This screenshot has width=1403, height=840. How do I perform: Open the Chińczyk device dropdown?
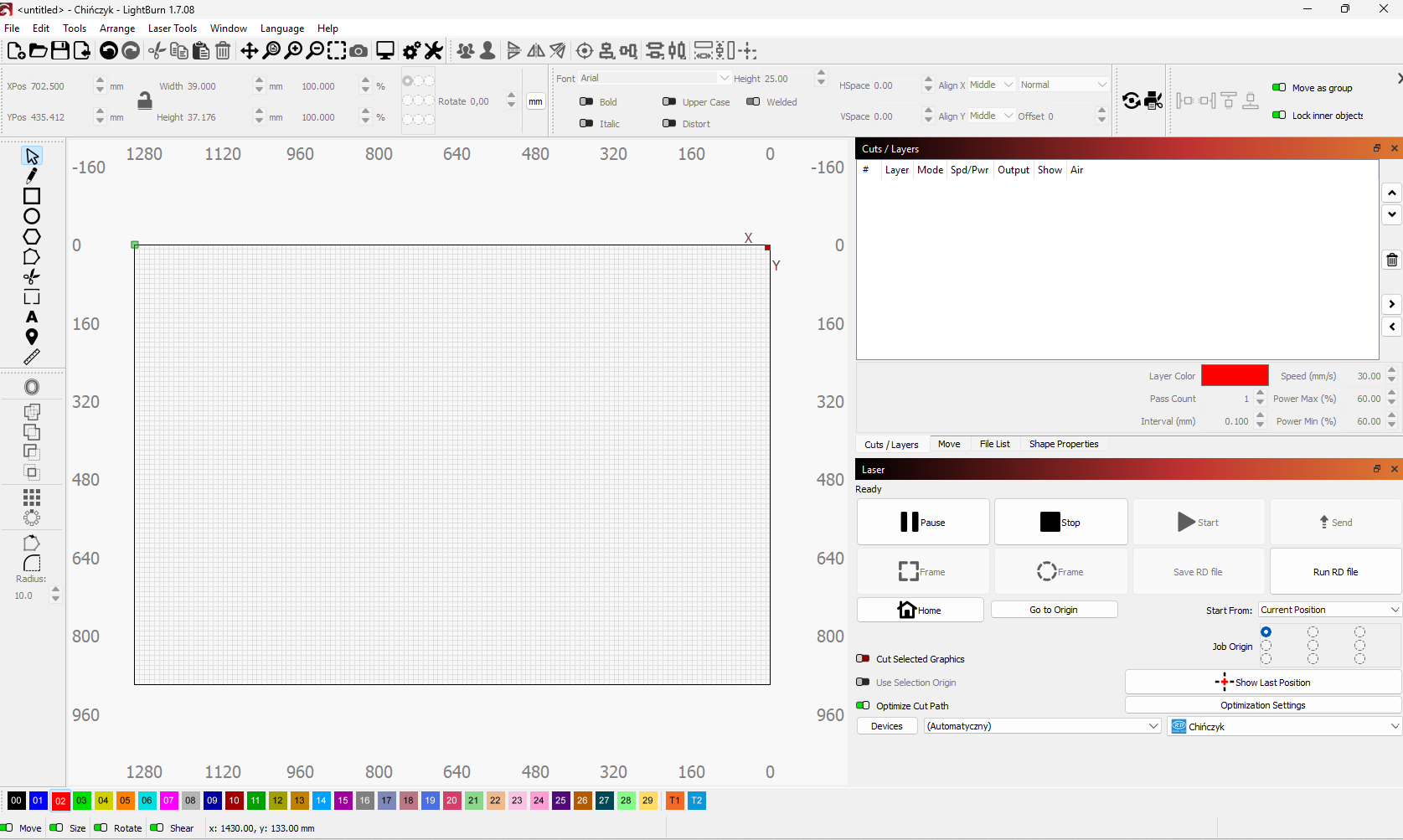(1285, 726)
